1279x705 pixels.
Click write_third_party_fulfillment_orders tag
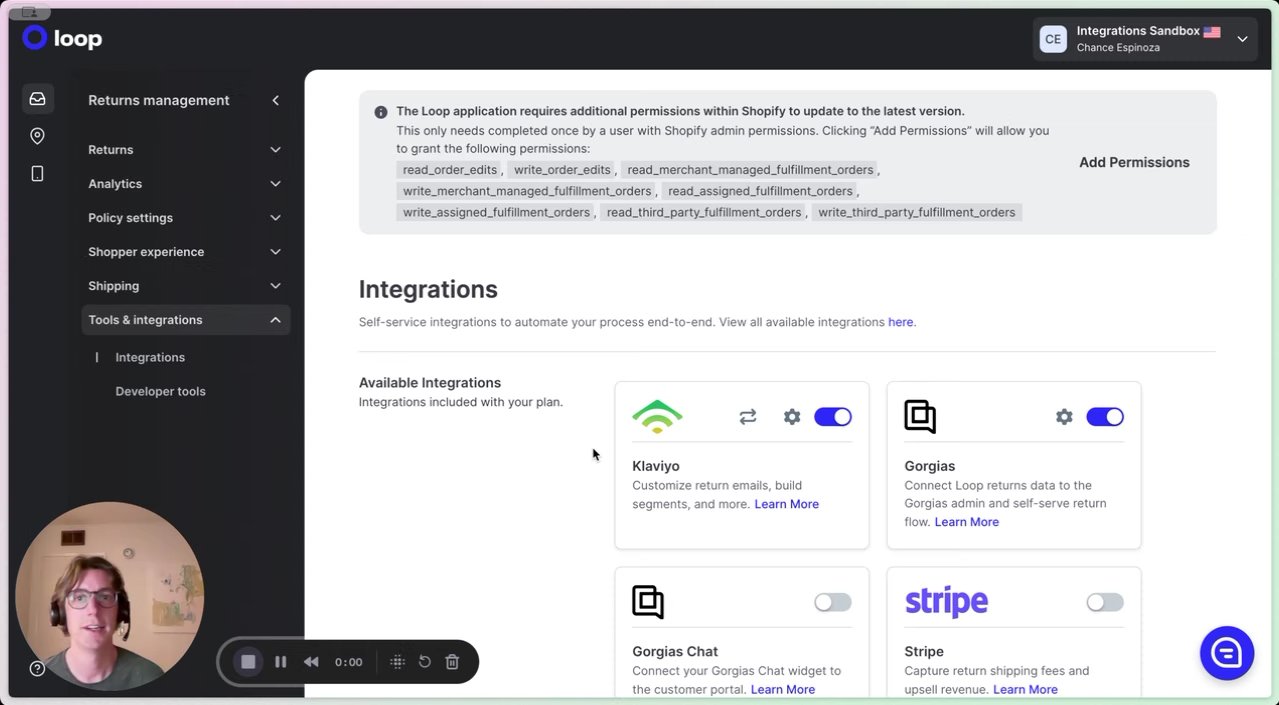(x=917, y=212)
